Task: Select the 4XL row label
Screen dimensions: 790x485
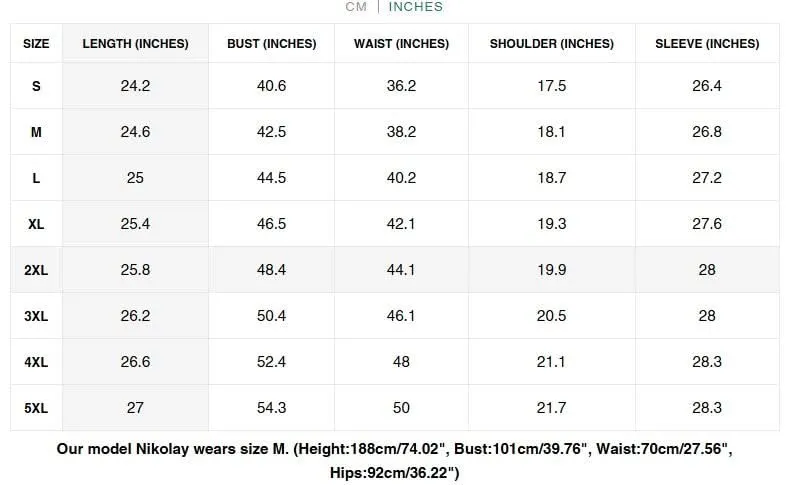Action: pyautogui.click(x=36, y=362)
